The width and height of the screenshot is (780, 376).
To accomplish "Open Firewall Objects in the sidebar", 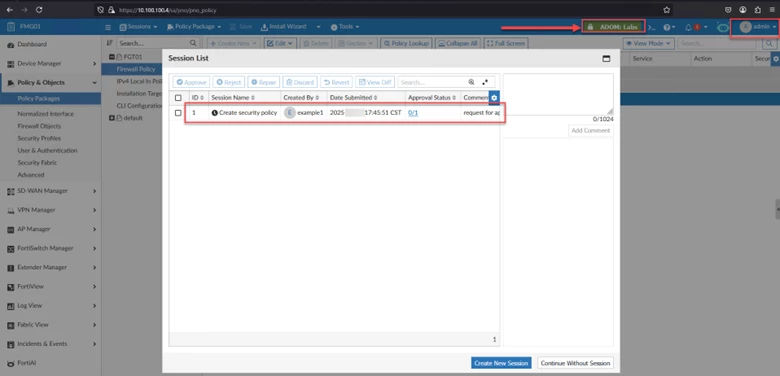I will pyautogui.click(x=39, y=126).
